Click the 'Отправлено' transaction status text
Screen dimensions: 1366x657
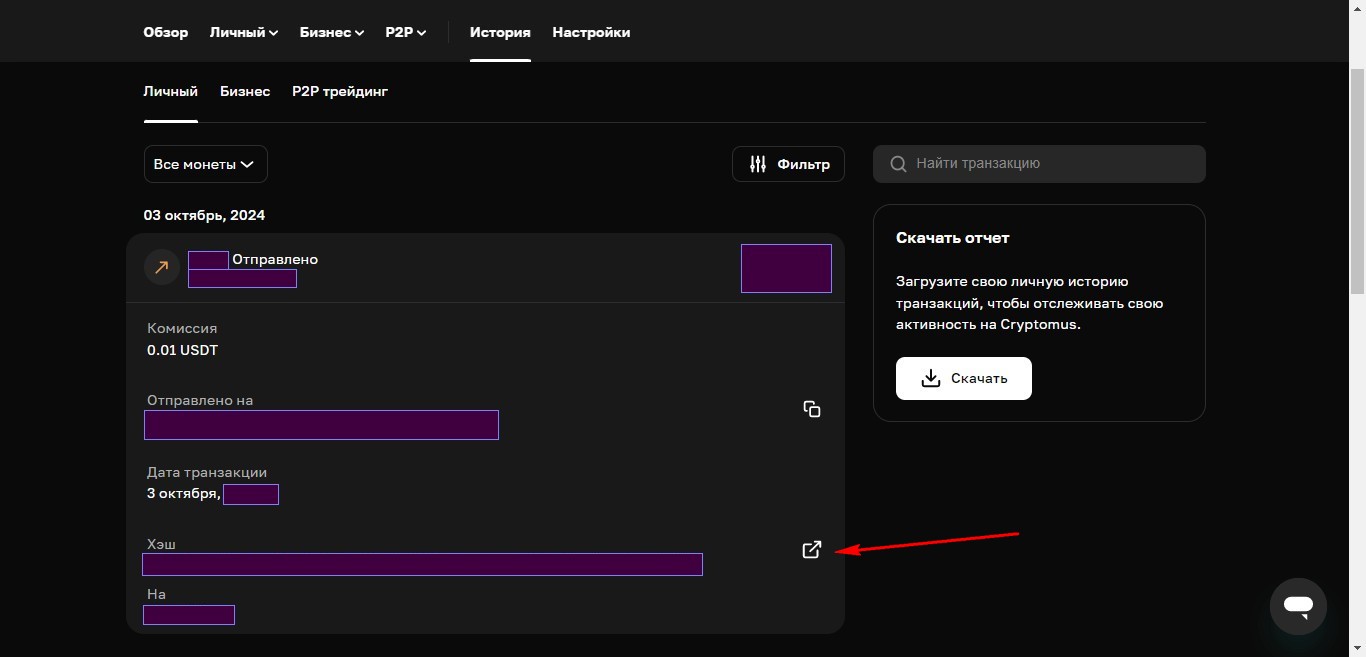[x=275, y=259]
